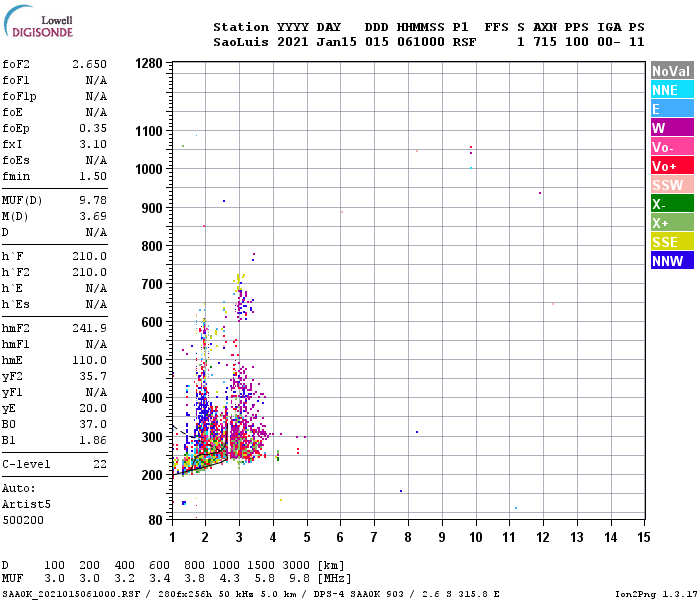
Task: Click the Lowell Digisonde logo
Action: [x=38, y=22]
